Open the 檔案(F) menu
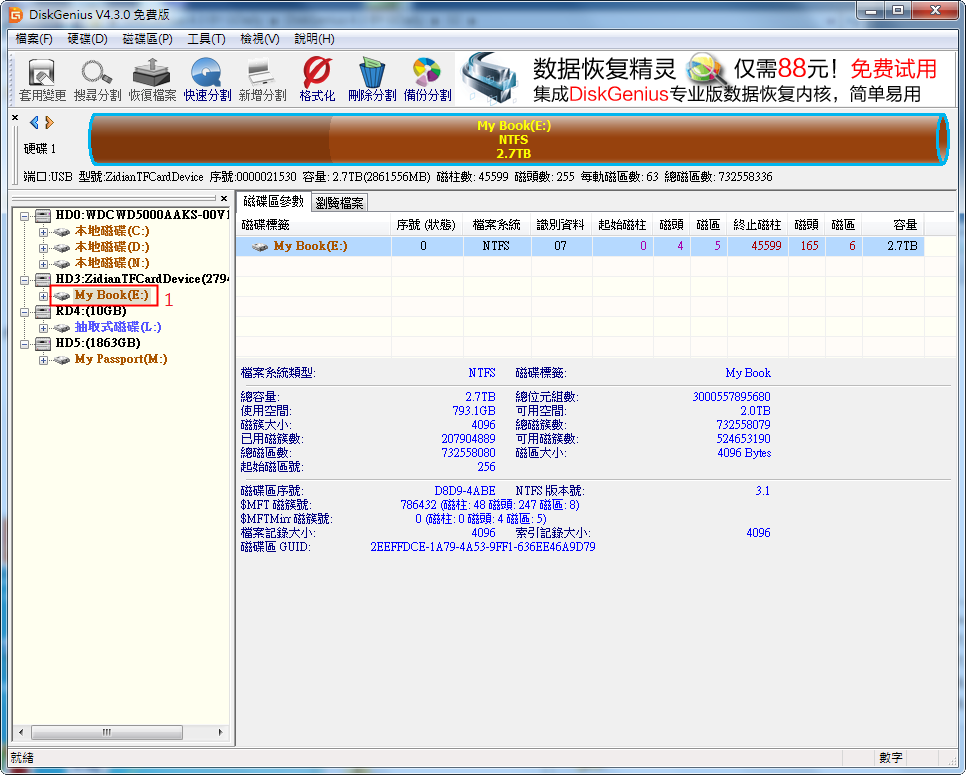The image size is (966, 775). click(x=34, y=39)
